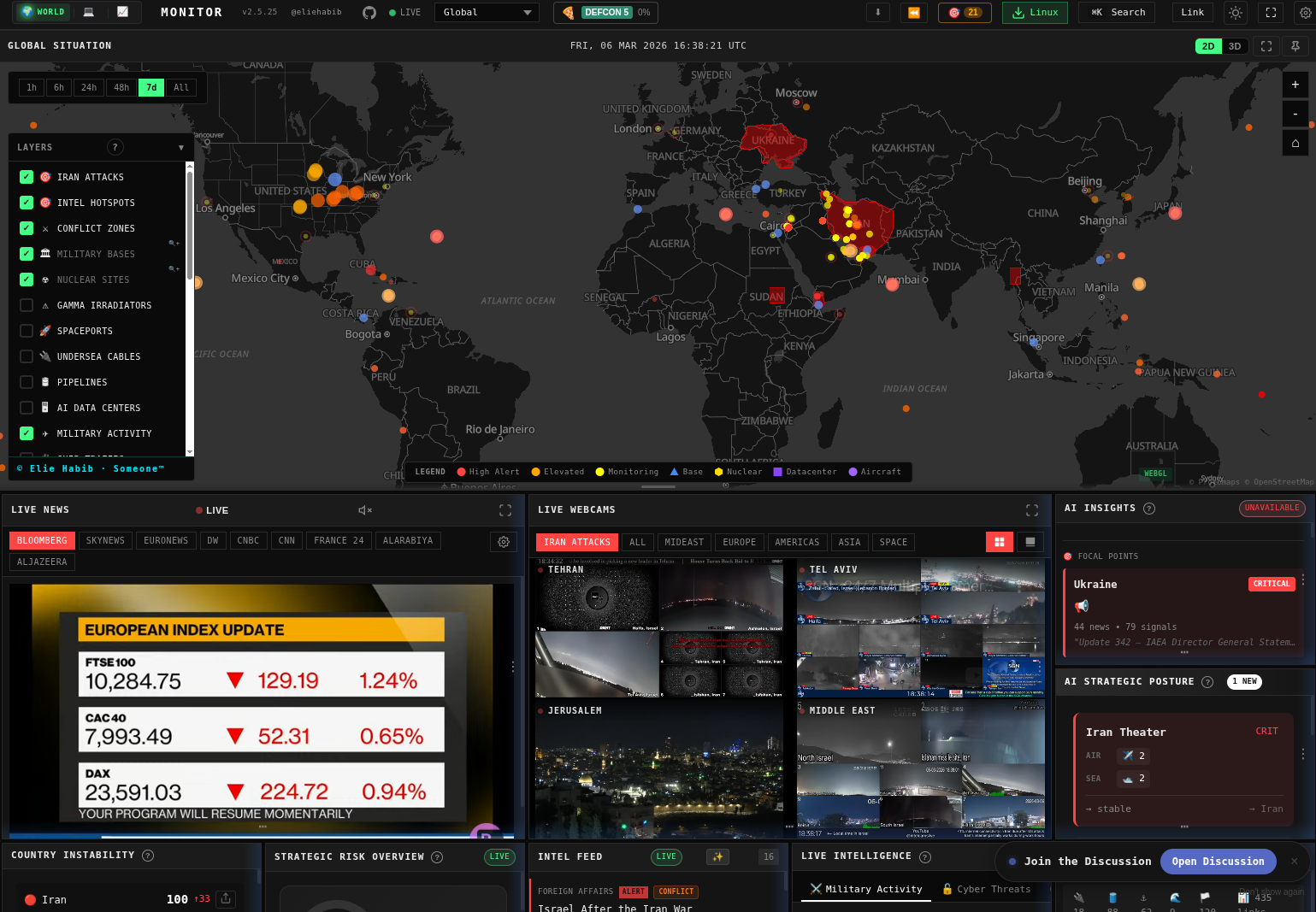The height and width of the screenshot is (912, 1316).
Task: Uncheck the Iran Attacks layer
Action: pos(27,177)
